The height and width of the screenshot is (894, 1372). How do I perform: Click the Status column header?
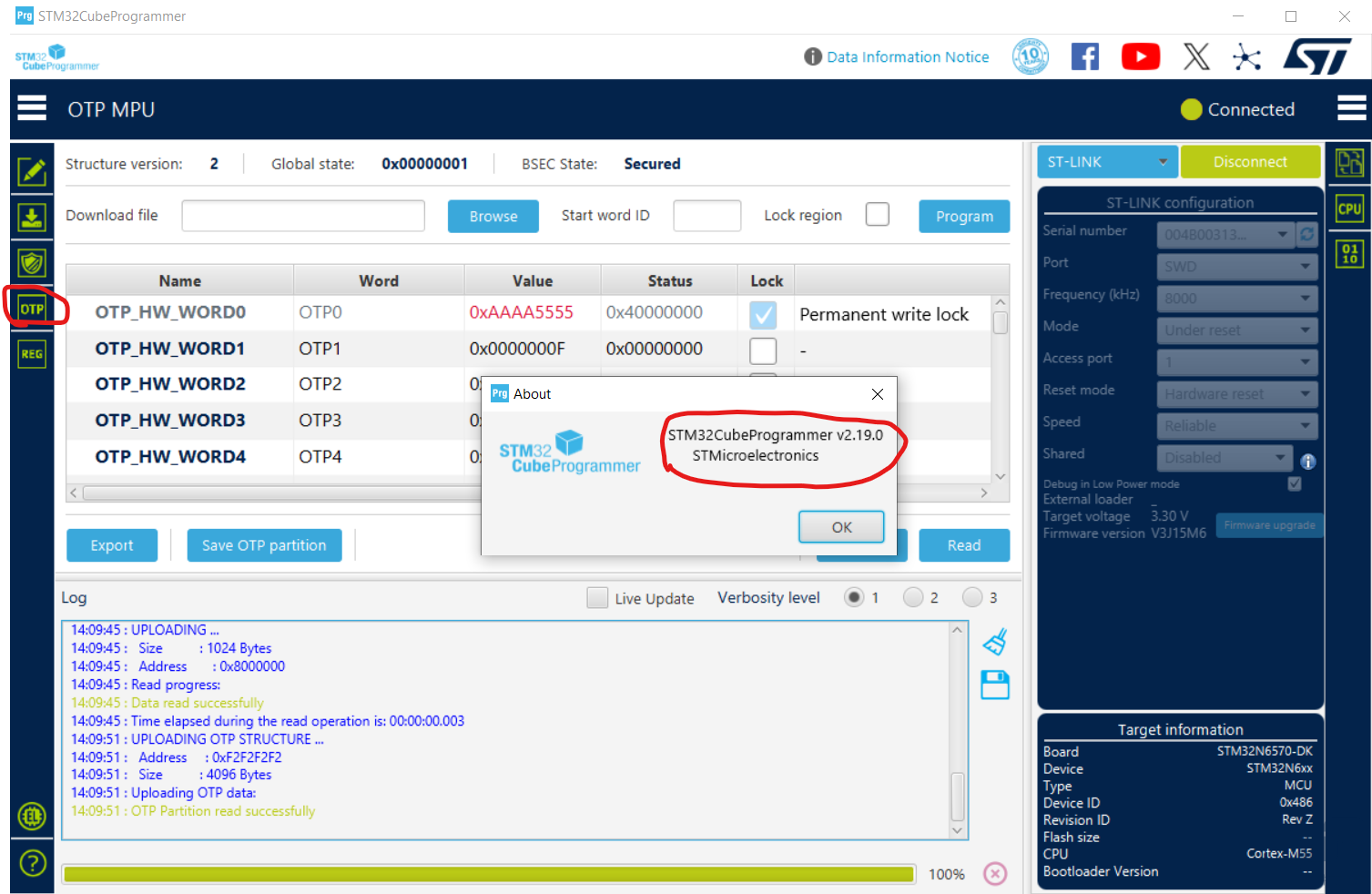pos(670,281)
